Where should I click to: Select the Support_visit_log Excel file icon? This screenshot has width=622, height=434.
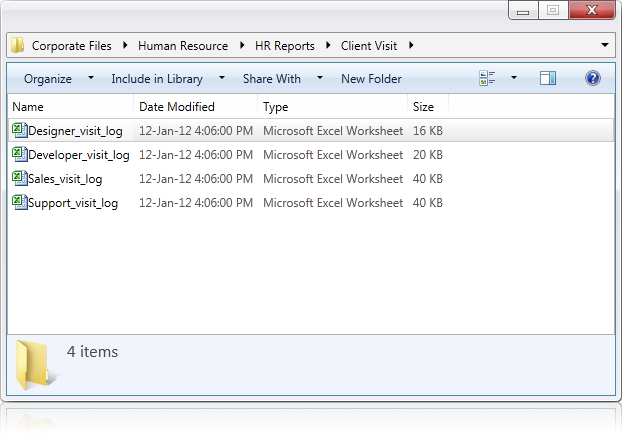(x=19, y=202)
